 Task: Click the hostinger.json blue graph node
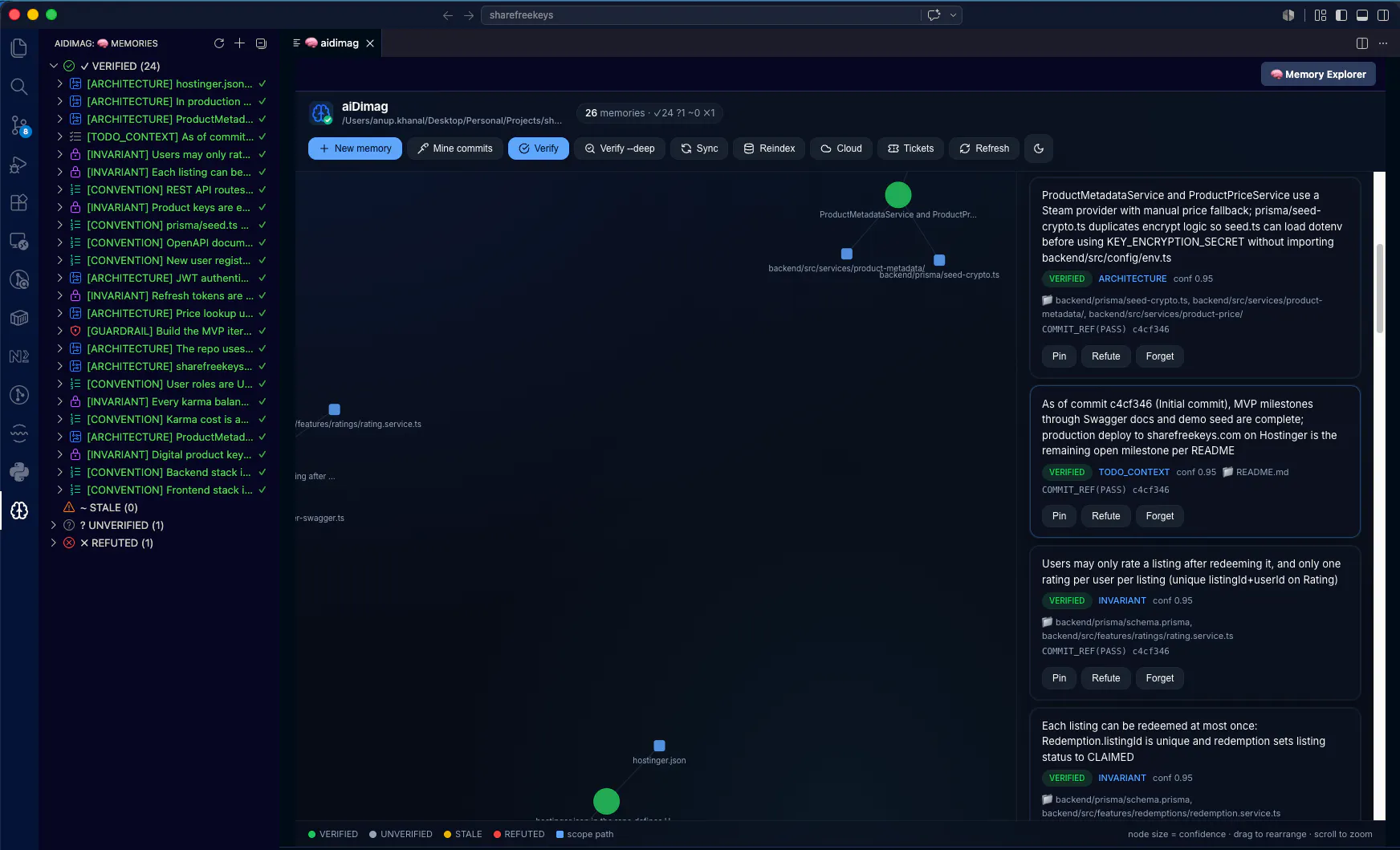tap(659, 746)
